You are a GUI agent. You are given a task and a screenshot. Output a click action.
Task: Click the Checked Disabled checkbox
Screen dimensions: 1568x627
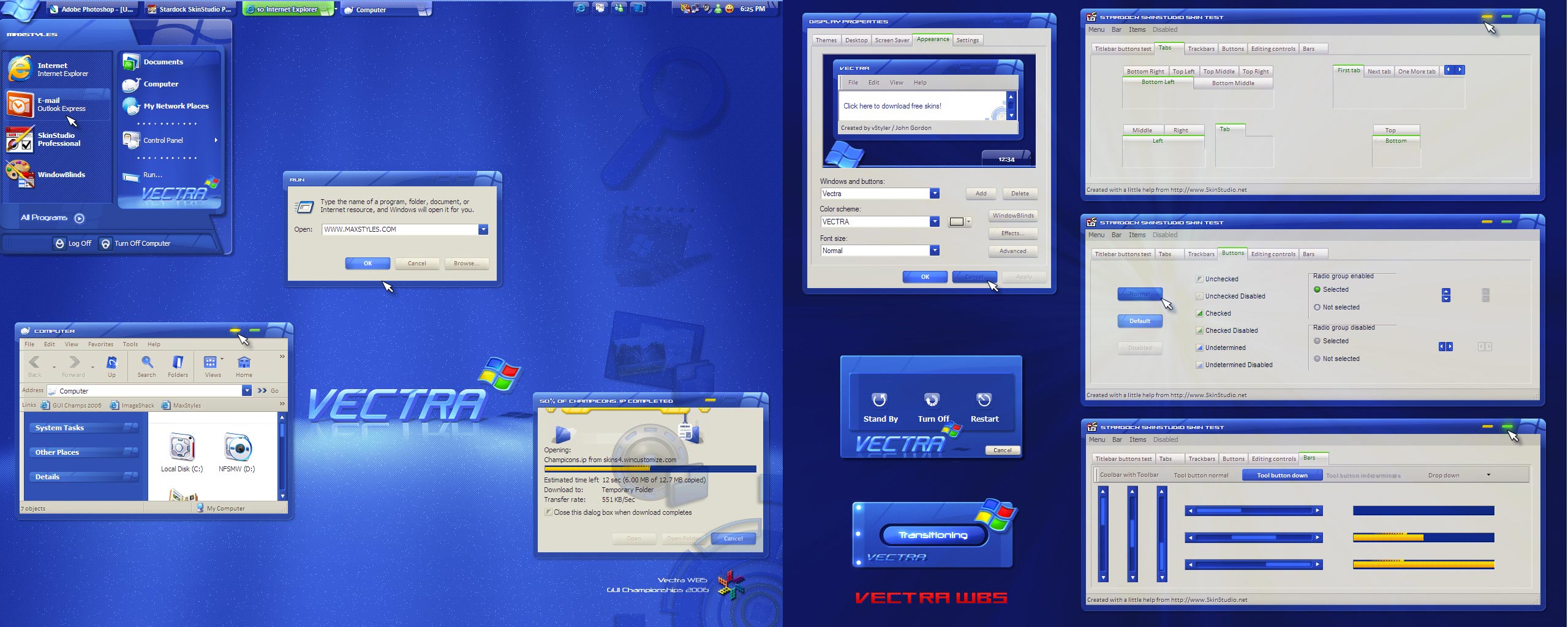1199,330
